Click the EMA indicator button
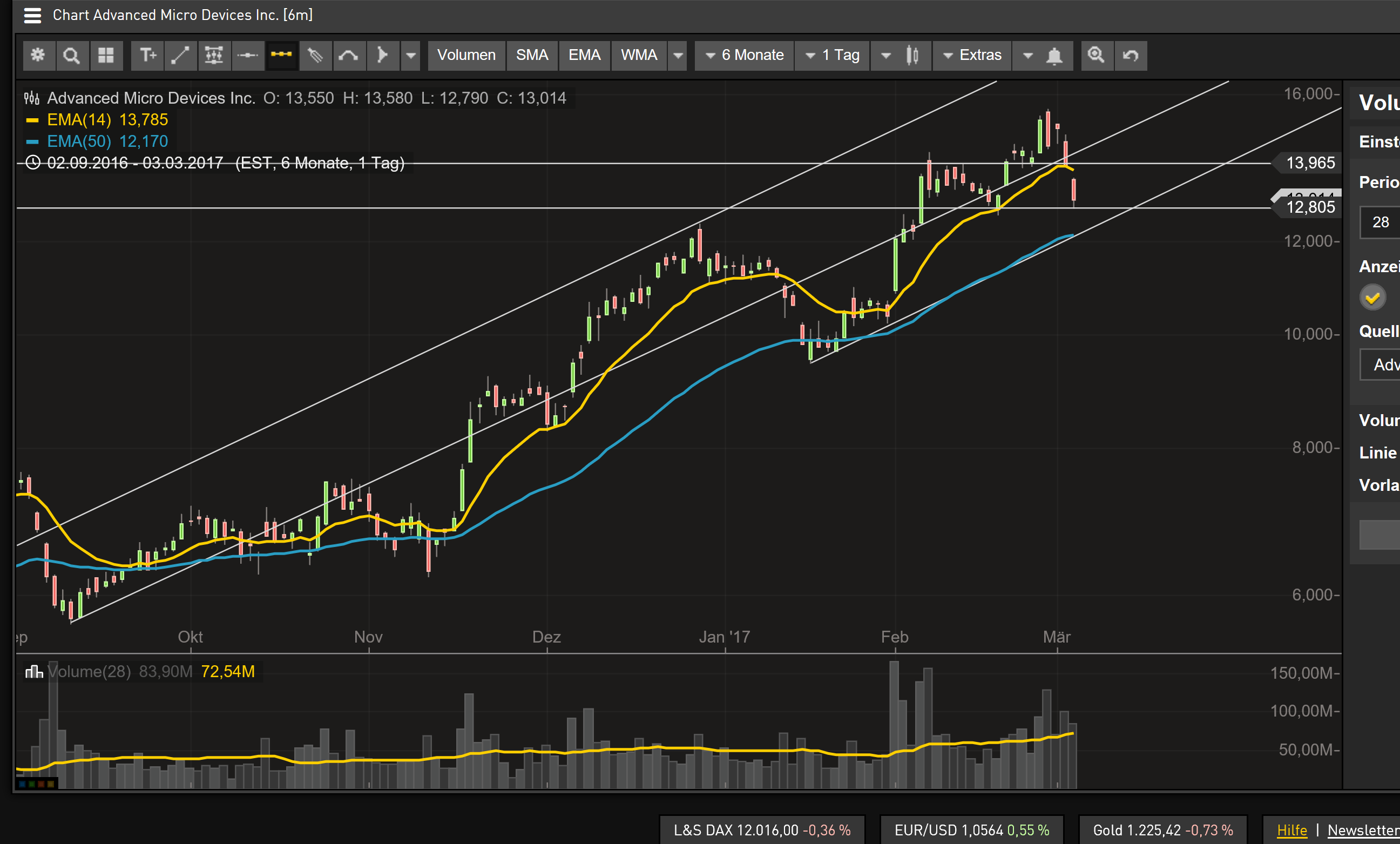Viewport: 1400px width, 844px height. pos(584,55)
